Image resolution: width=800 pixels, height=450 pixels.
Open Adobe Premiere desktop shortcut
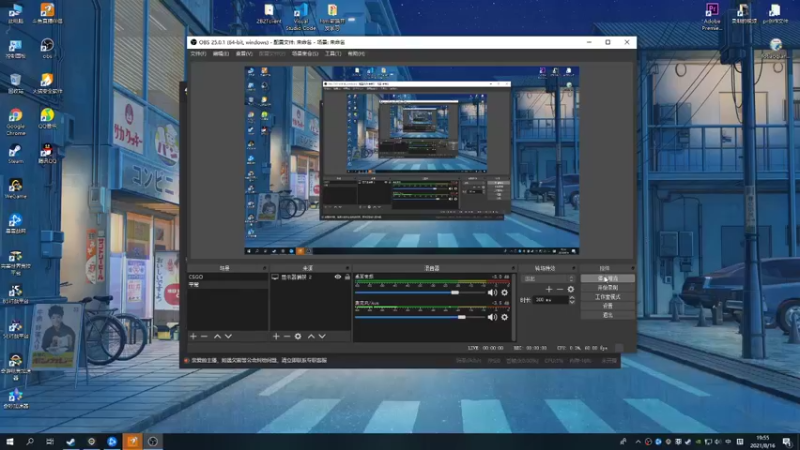tap(712, 16)
